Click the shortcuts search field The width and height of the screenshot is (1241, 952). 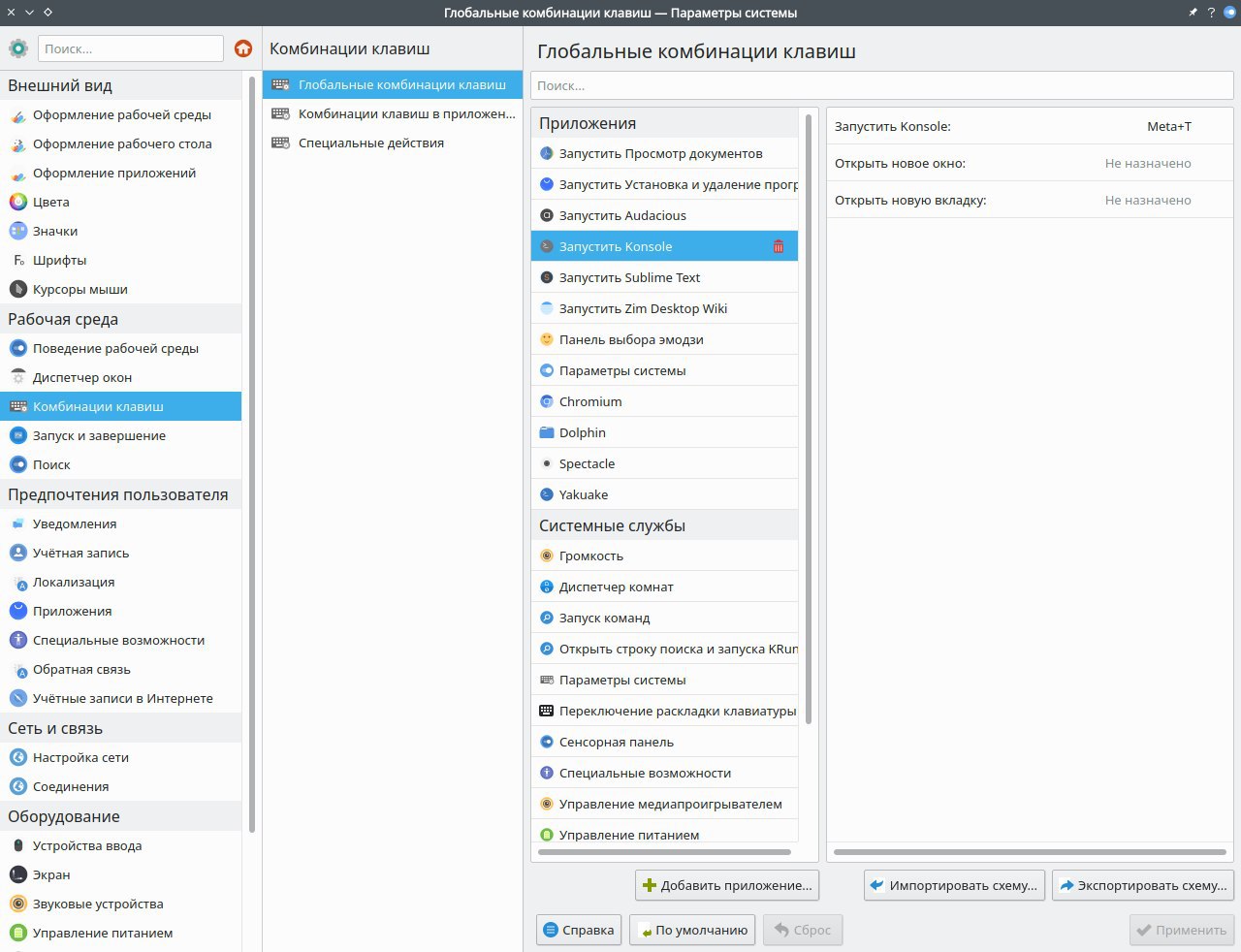pyautogui.click(x=882, y=85)
